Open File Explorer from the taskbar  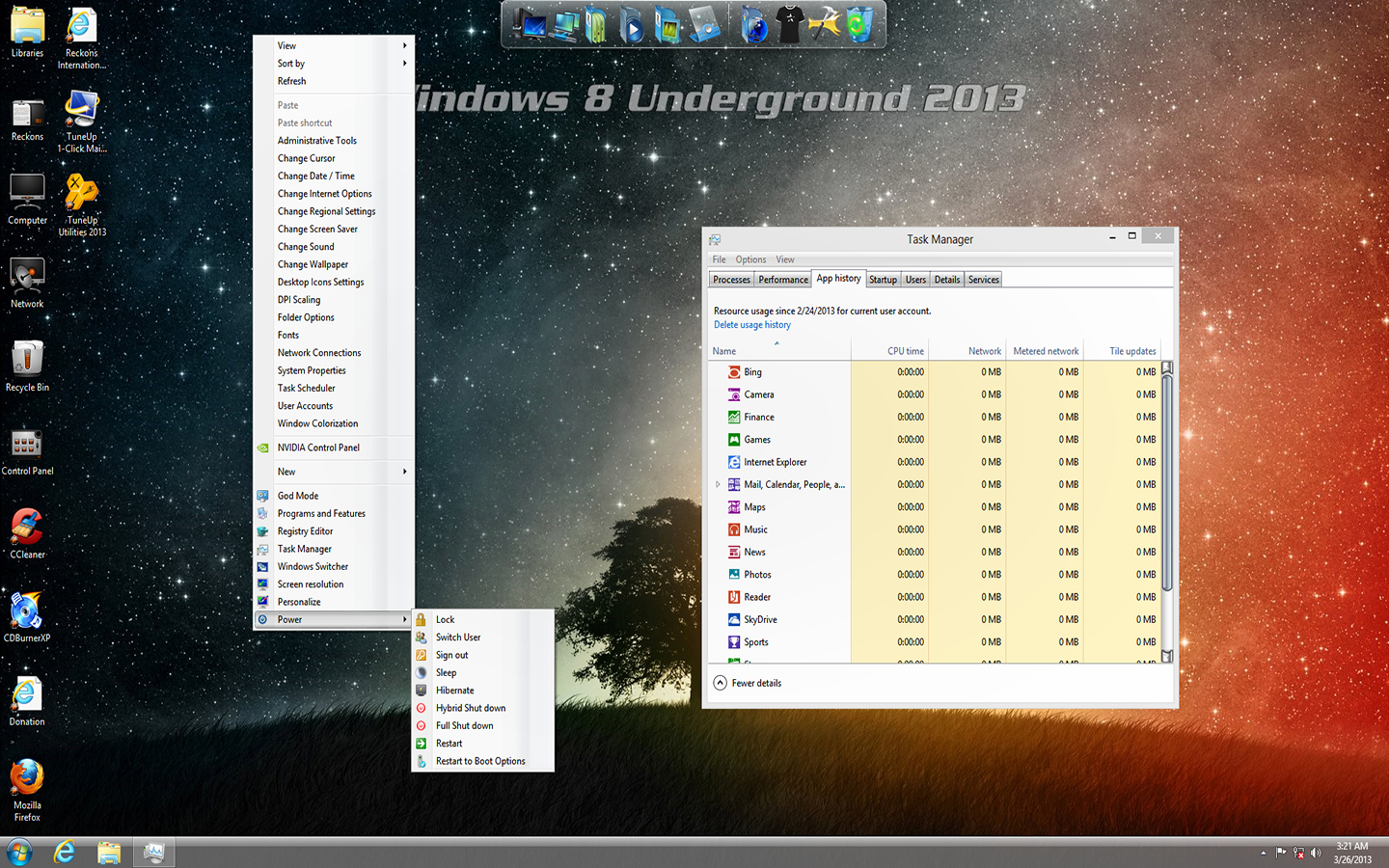109,852
